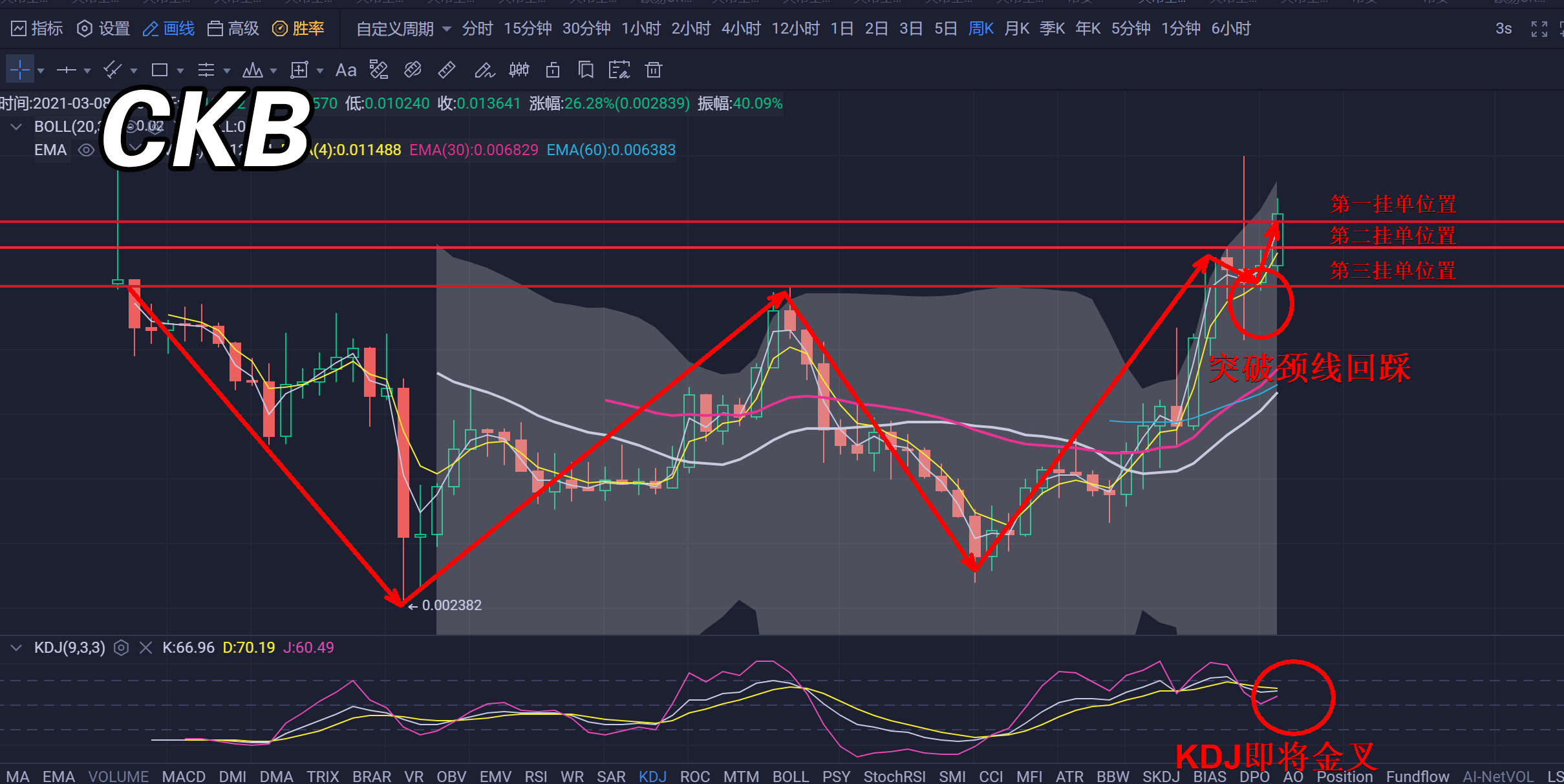The image size is (1564, 784).
Task: Select the rectangle shape tool
Action: point(160,70)
